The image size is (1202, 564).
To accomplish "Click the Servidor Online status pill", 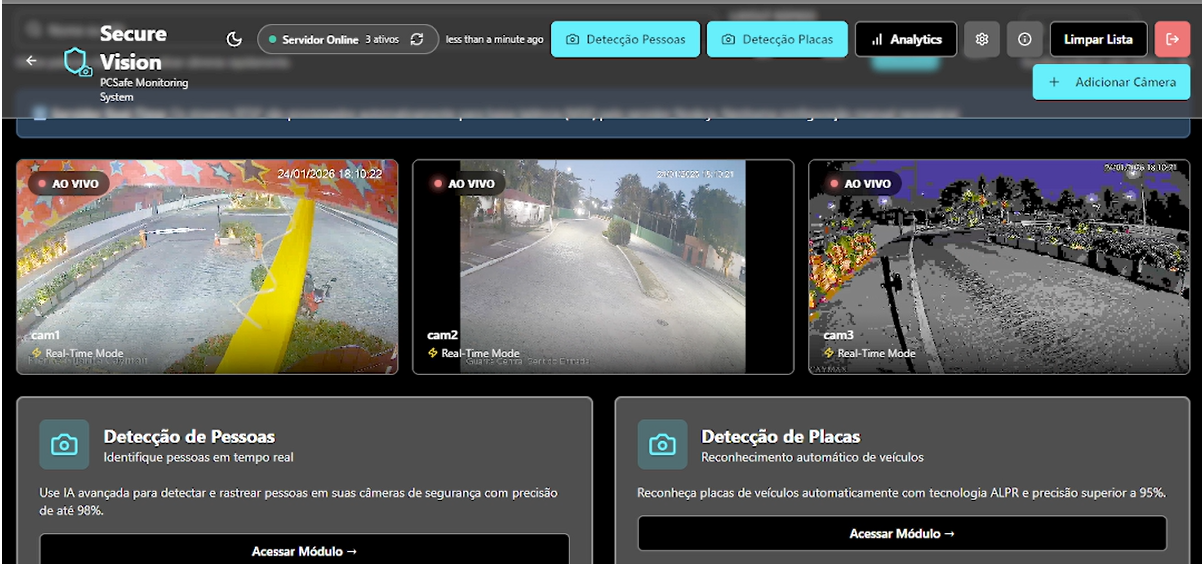I will coord(348,39).
